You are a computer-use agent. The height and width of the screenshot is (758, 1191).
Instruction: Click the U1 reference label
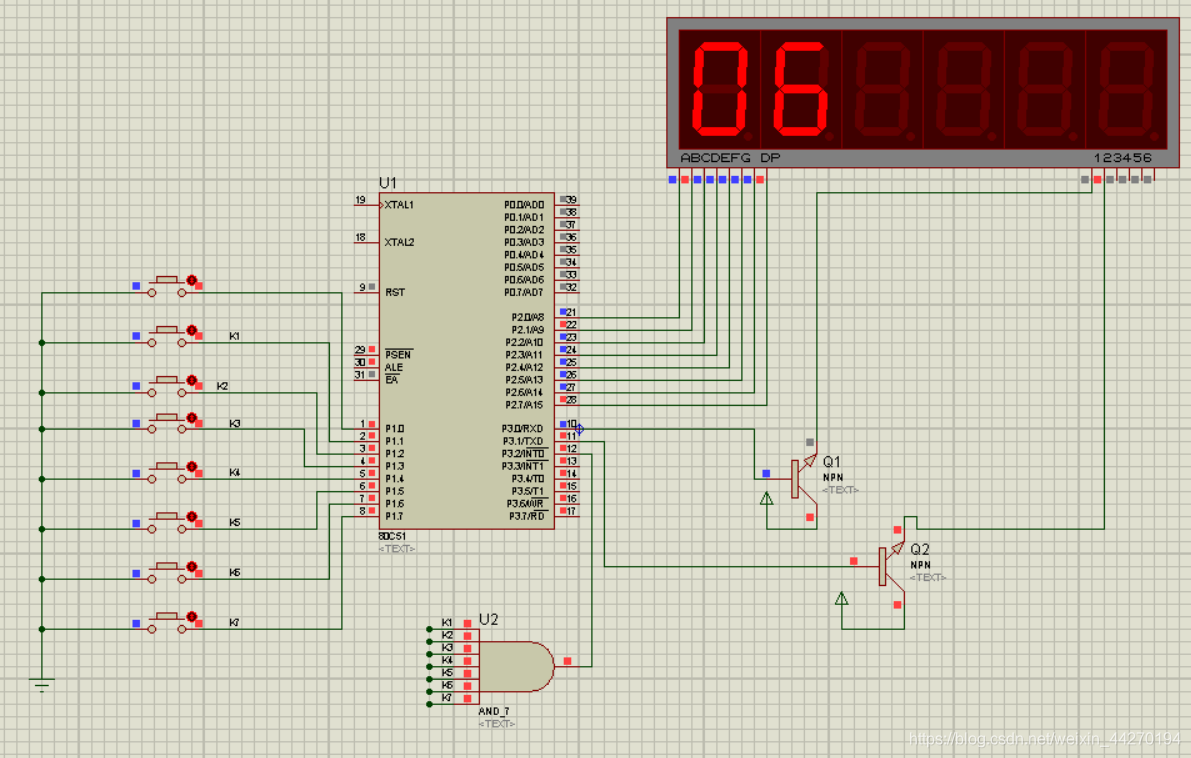[388, 183]
